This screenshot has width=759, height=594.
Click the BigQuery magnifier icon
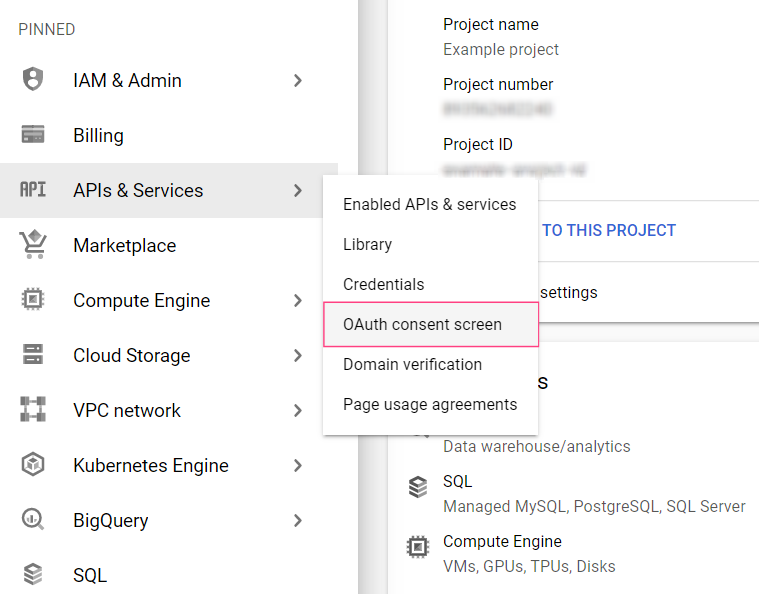click(x=33, y=519)
